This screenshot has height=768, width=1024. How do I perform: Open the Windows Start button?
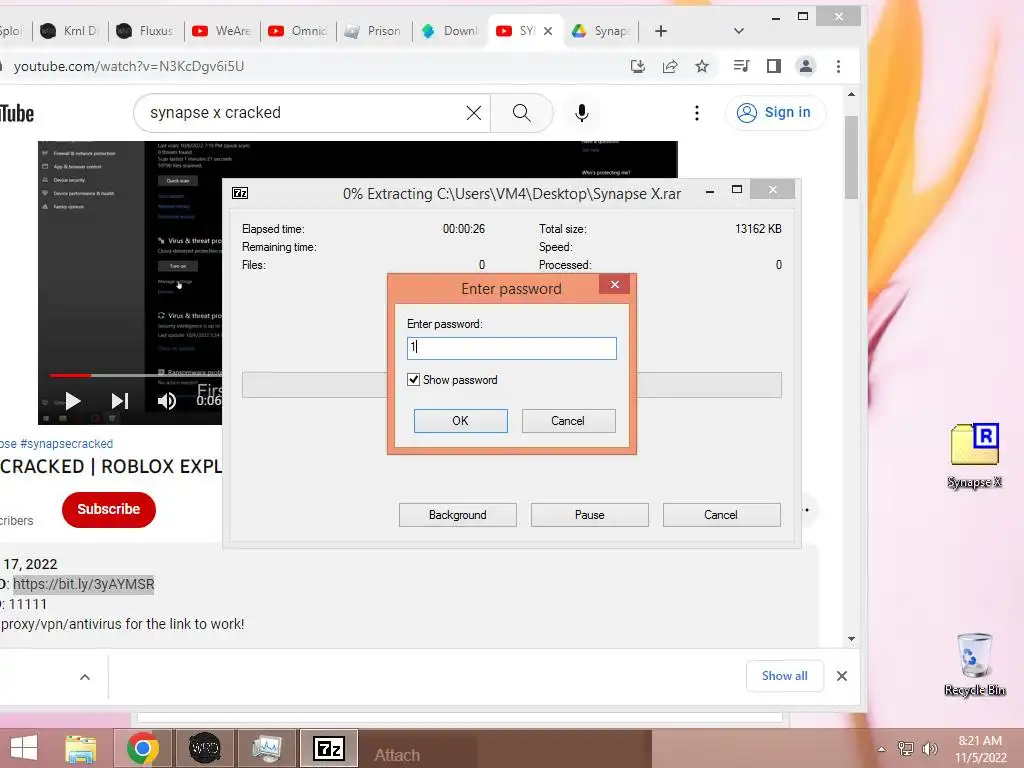tap(24, 748)
